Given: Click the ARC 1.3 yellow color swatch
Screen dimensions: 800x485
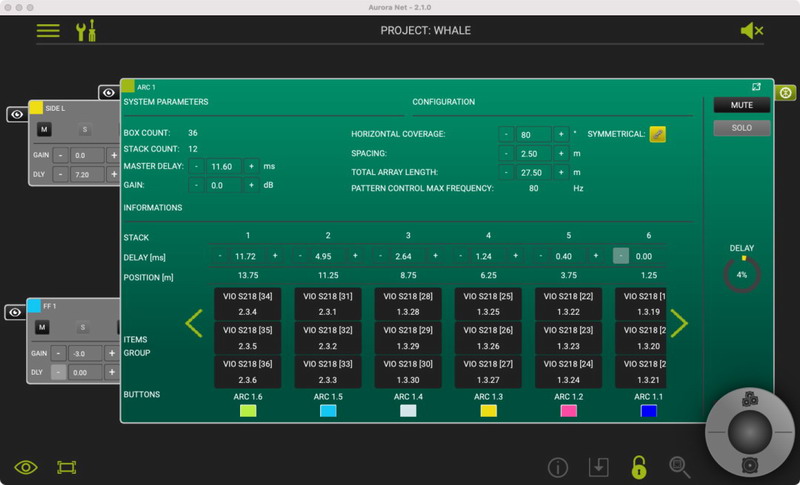Looking at the screenshot, I should [488, 410].
